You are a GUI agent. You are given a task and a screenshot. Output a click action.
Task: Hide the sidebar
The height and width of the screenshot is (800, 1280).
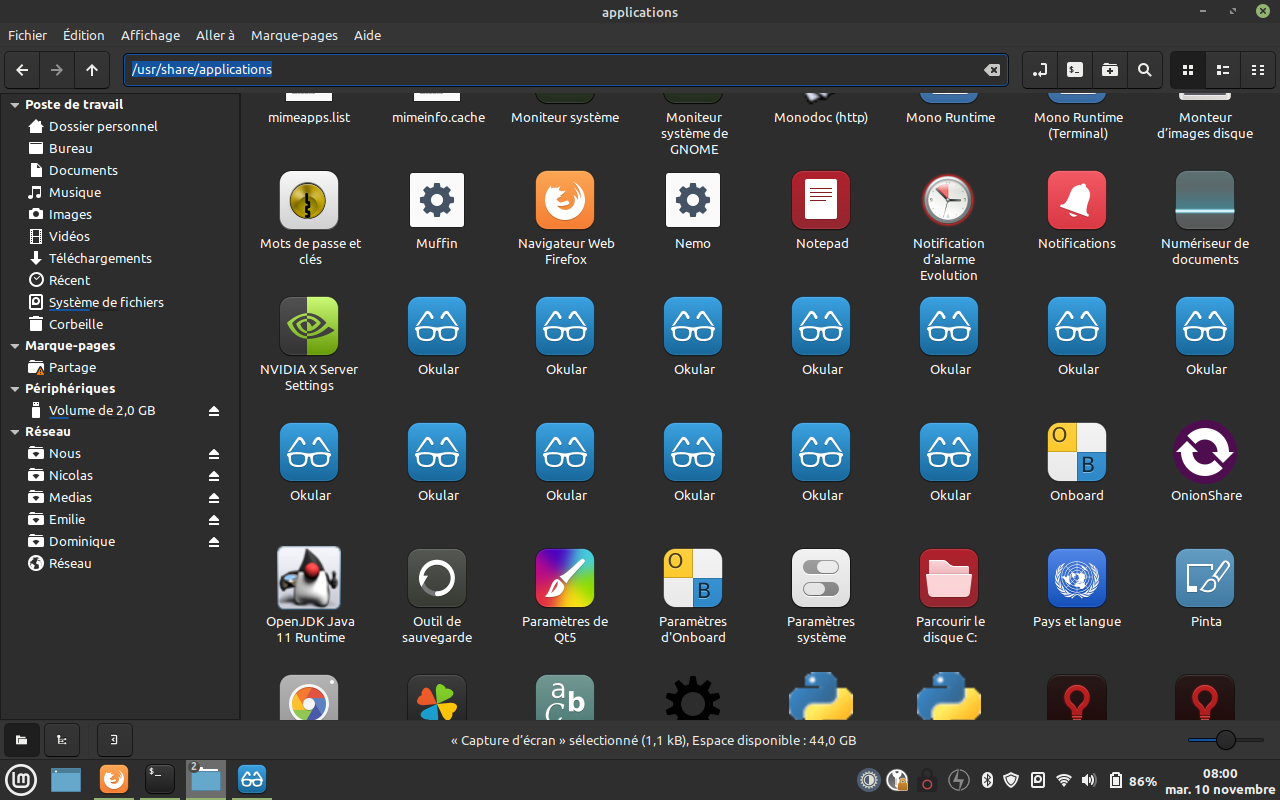[114, 740]
